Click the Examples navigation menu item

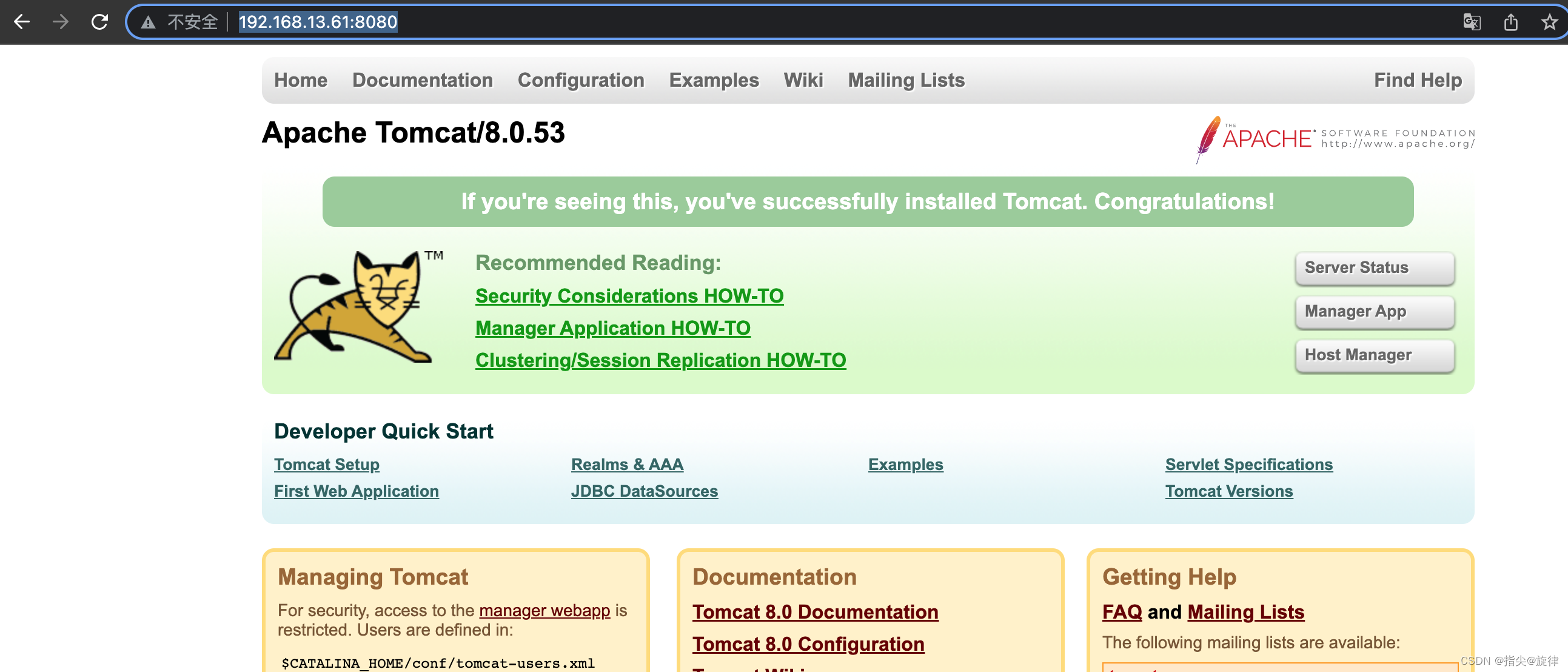point(714,79)
